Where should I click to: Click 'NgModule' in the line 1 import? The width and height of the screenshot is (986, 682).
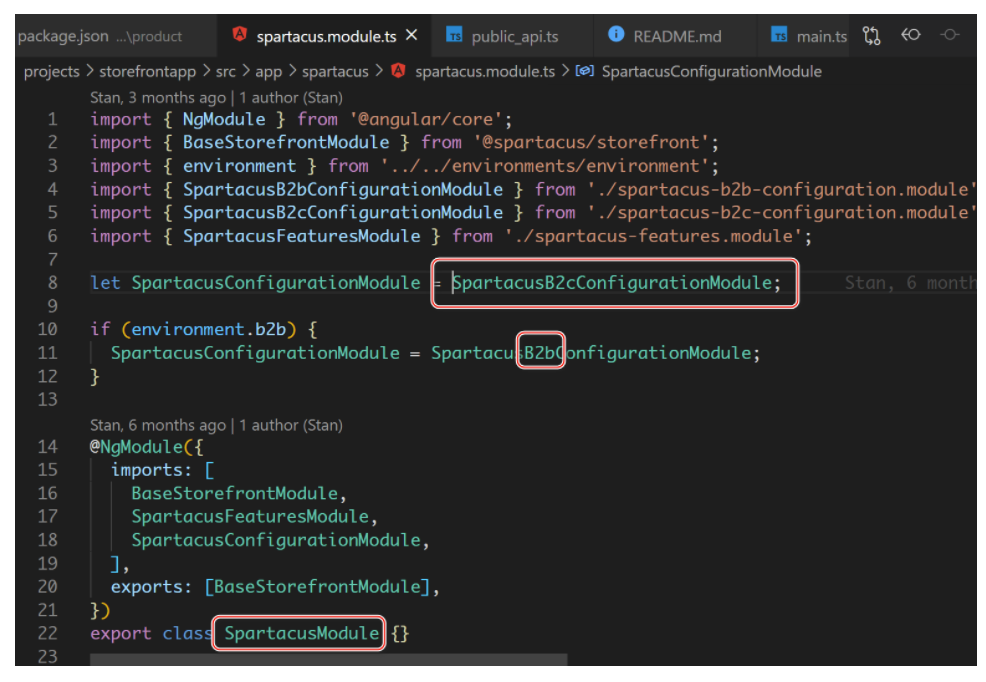[224, 119]
